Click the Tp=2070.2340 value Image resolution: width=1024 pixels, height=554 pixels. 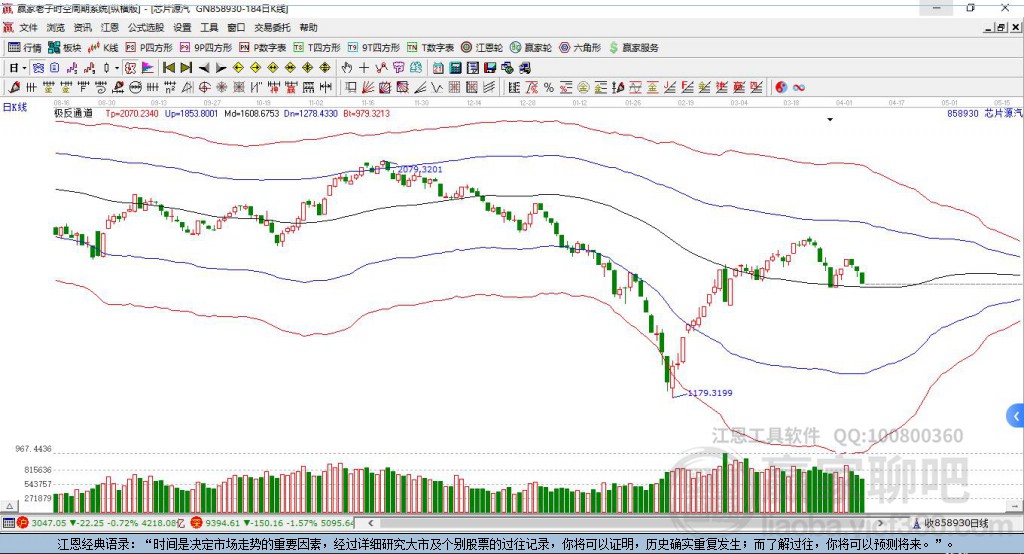pyautogui.click(x=132, y=113)
